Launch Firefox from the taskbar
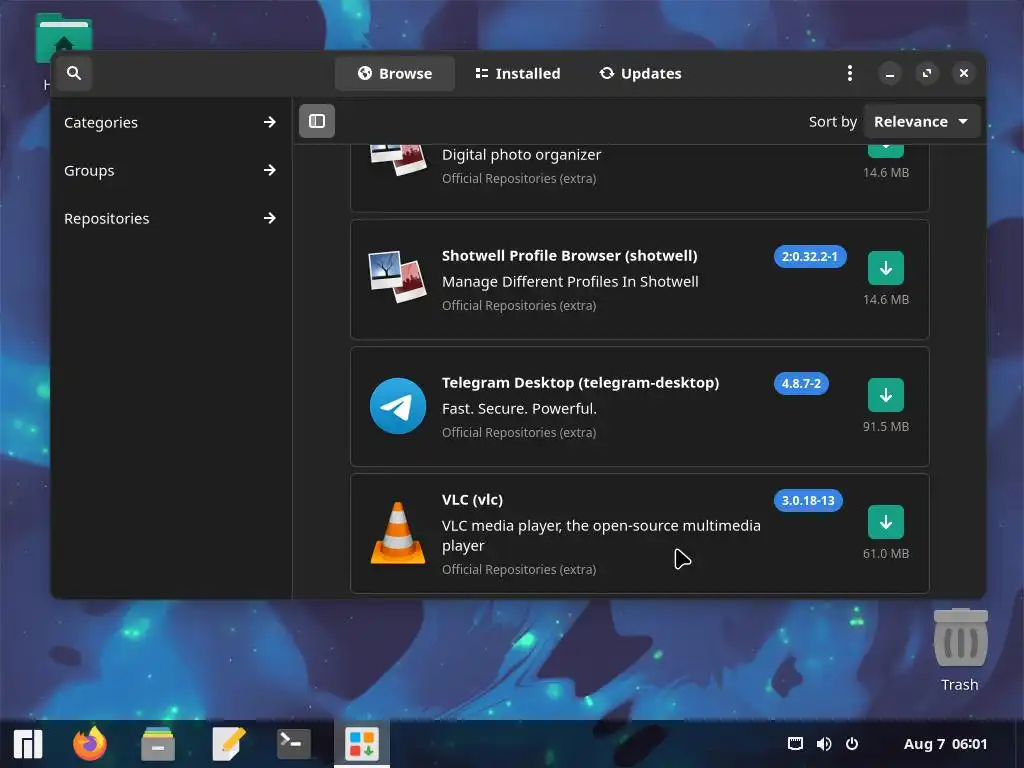 click(x=90, y=744)
